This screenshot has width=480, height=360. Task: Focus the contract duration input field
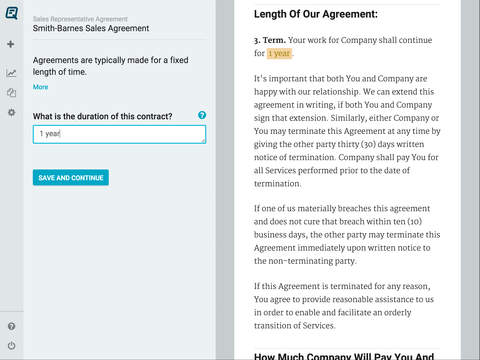tap(119, 134)
